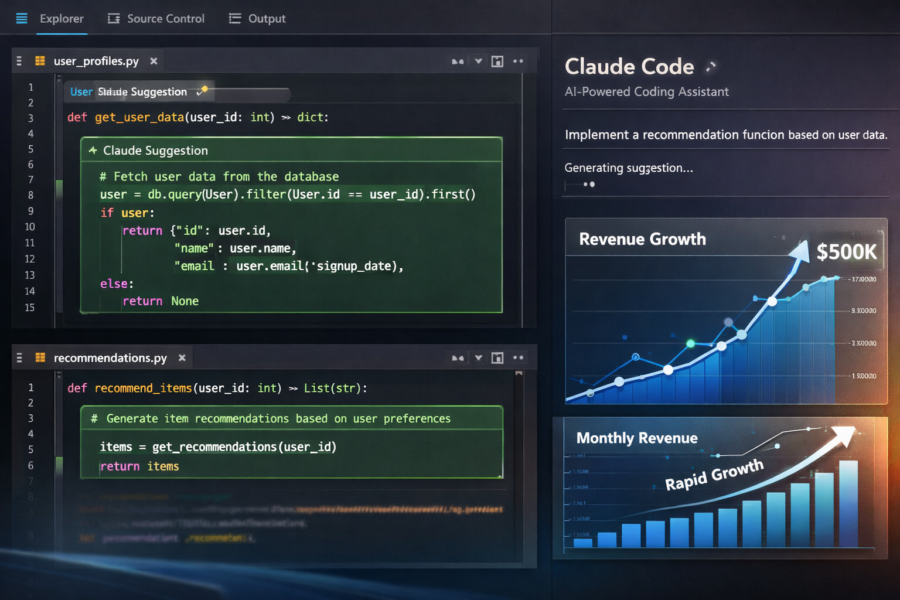Click the recommendations.py file type icon
Image resolution: width=900 pixels, height=600 pixels.
click(x=40, y=358)
